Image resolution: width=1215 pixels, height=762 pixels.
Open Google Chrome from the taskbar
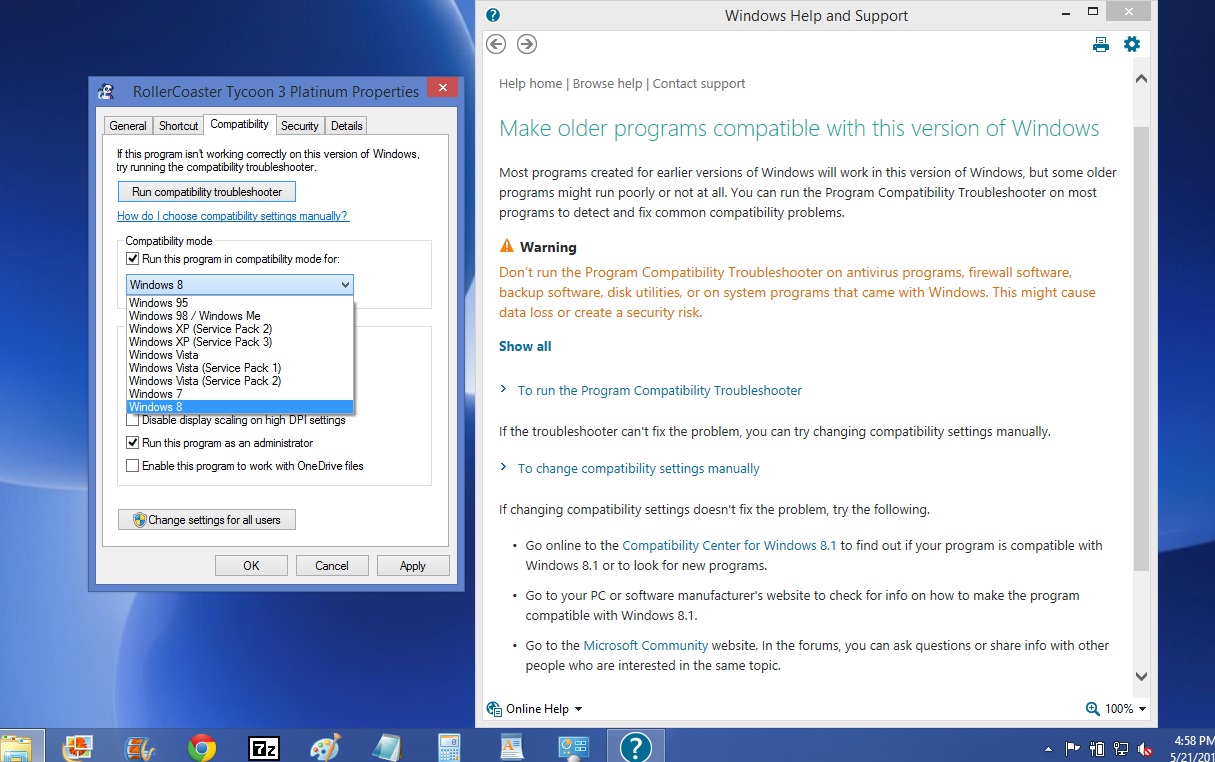202,747
